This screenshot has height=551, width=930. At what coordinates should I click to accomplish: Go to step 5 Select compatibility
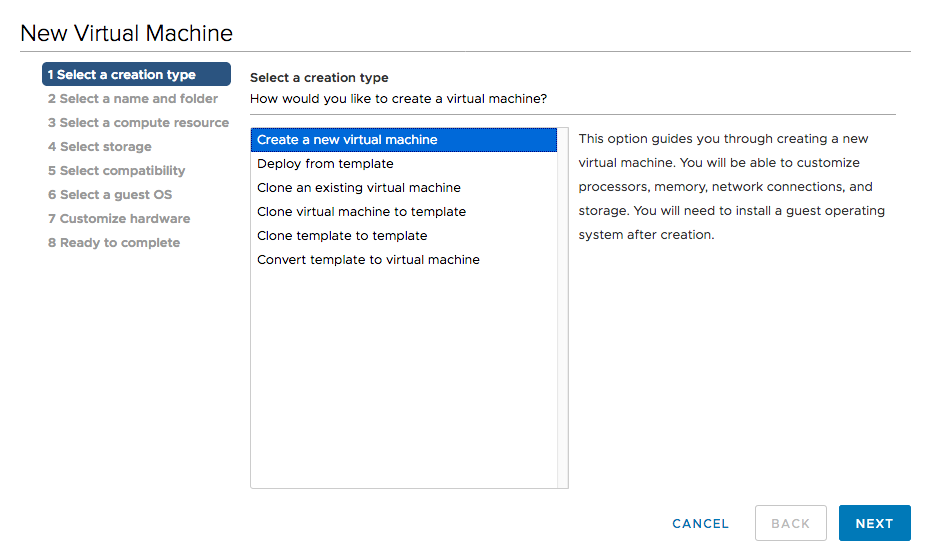pyautogui.click(x=116, y=171)
